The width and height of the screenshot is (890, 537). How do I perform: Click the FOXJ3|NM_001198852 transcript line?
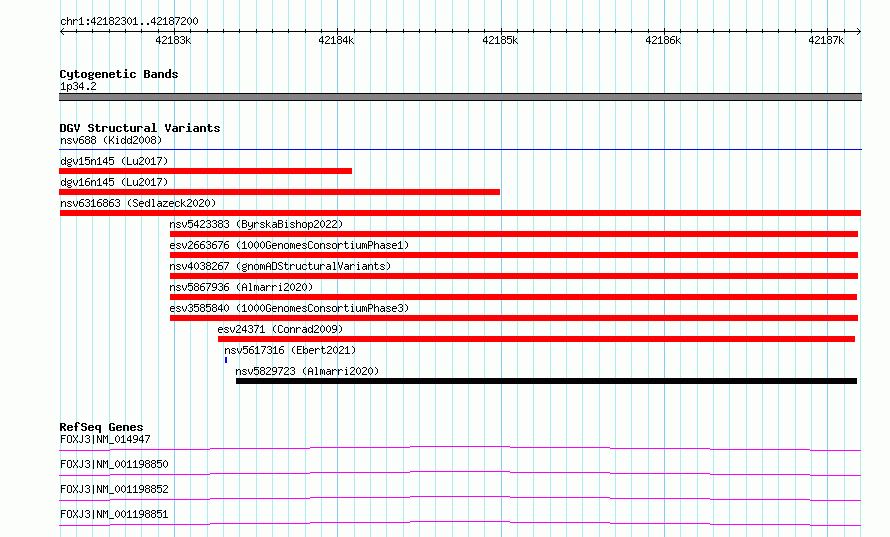pyautogui.click(x=460, y=498)
